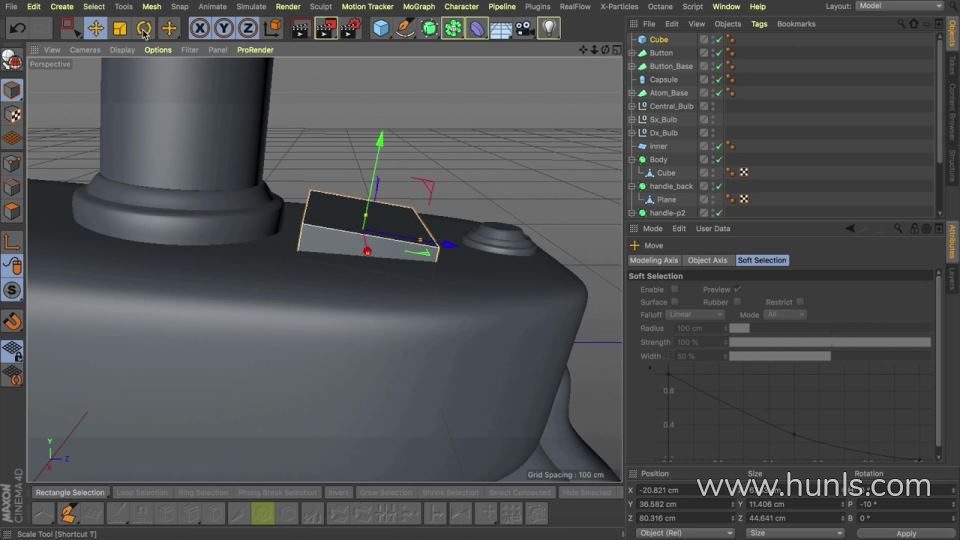Click the Make Editable icon
Image resolution: width=960 pixels, height=540 pixels.
[12, 59]
